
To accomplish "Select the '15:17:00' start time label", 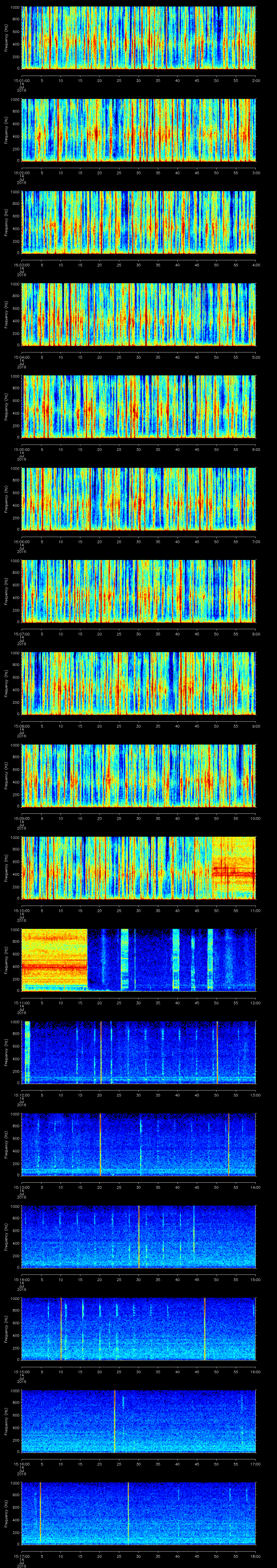I will 22,1556.
